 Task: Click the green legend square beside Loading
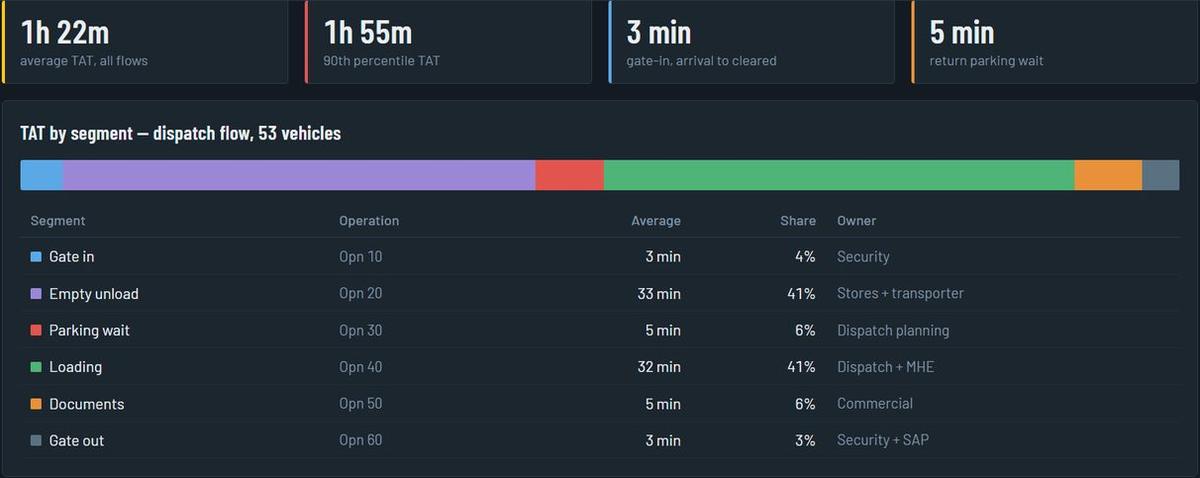[x=36, y=367]
